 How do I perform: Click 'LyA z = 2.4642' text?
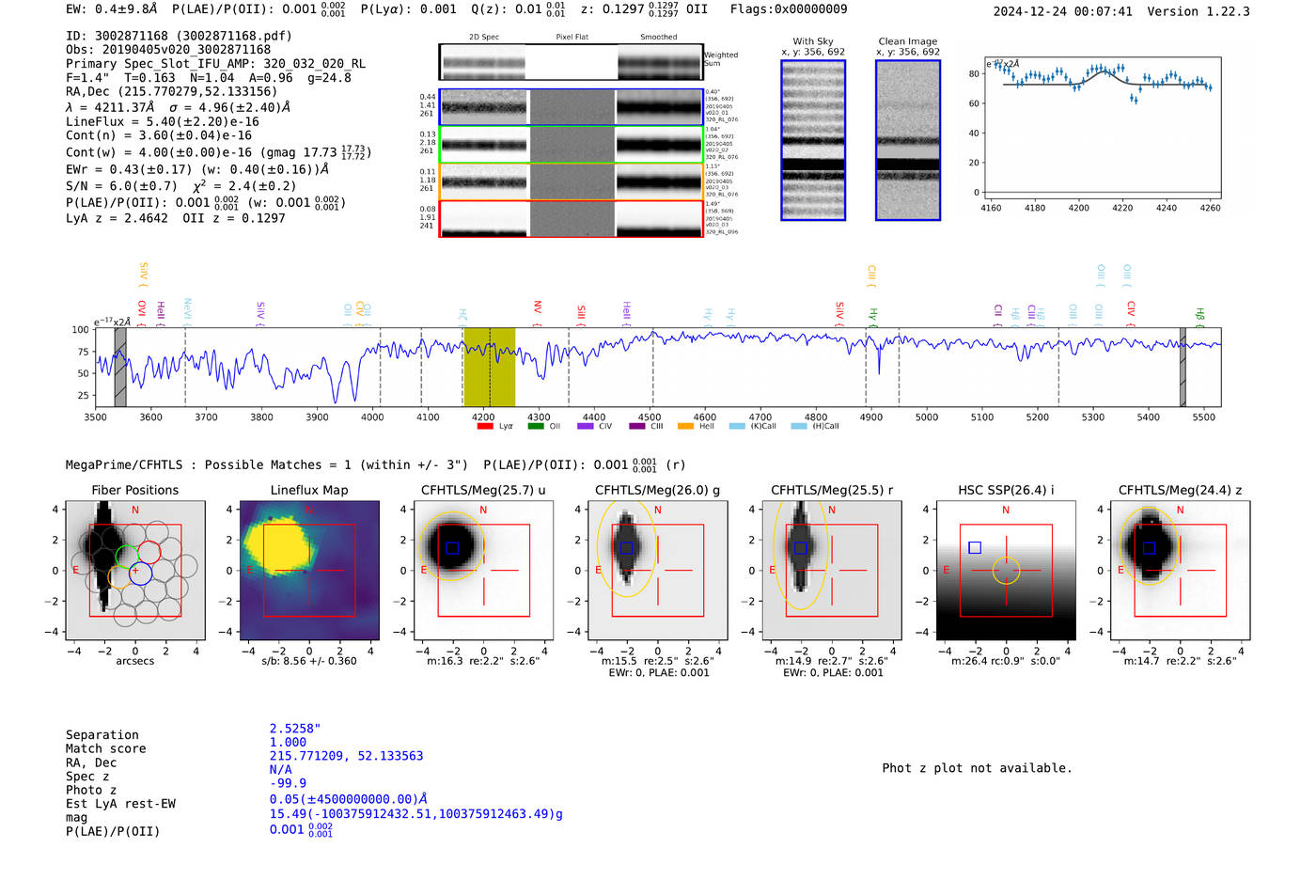[117, 218]
